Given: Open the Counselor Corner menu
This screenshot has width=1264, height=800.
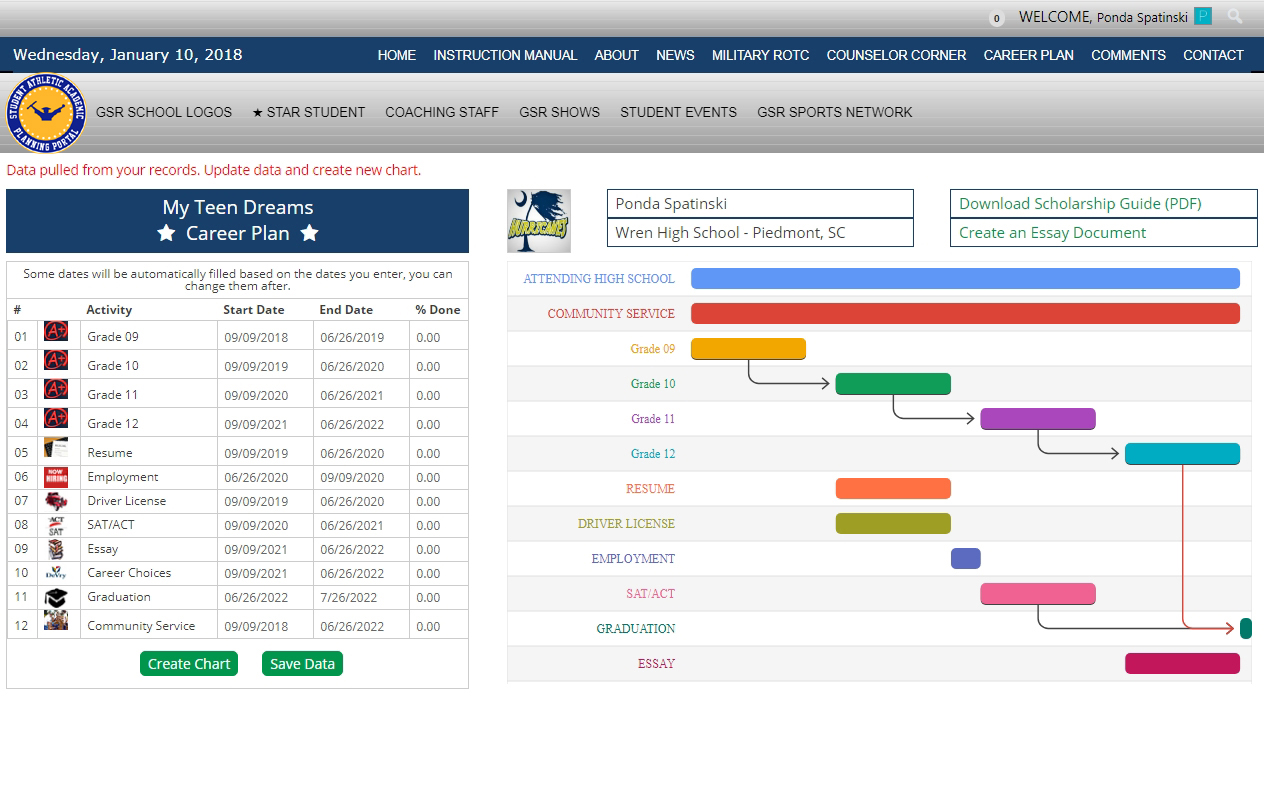Looking at the screenshot, I should pyautogui.click(x=896, y=55).
